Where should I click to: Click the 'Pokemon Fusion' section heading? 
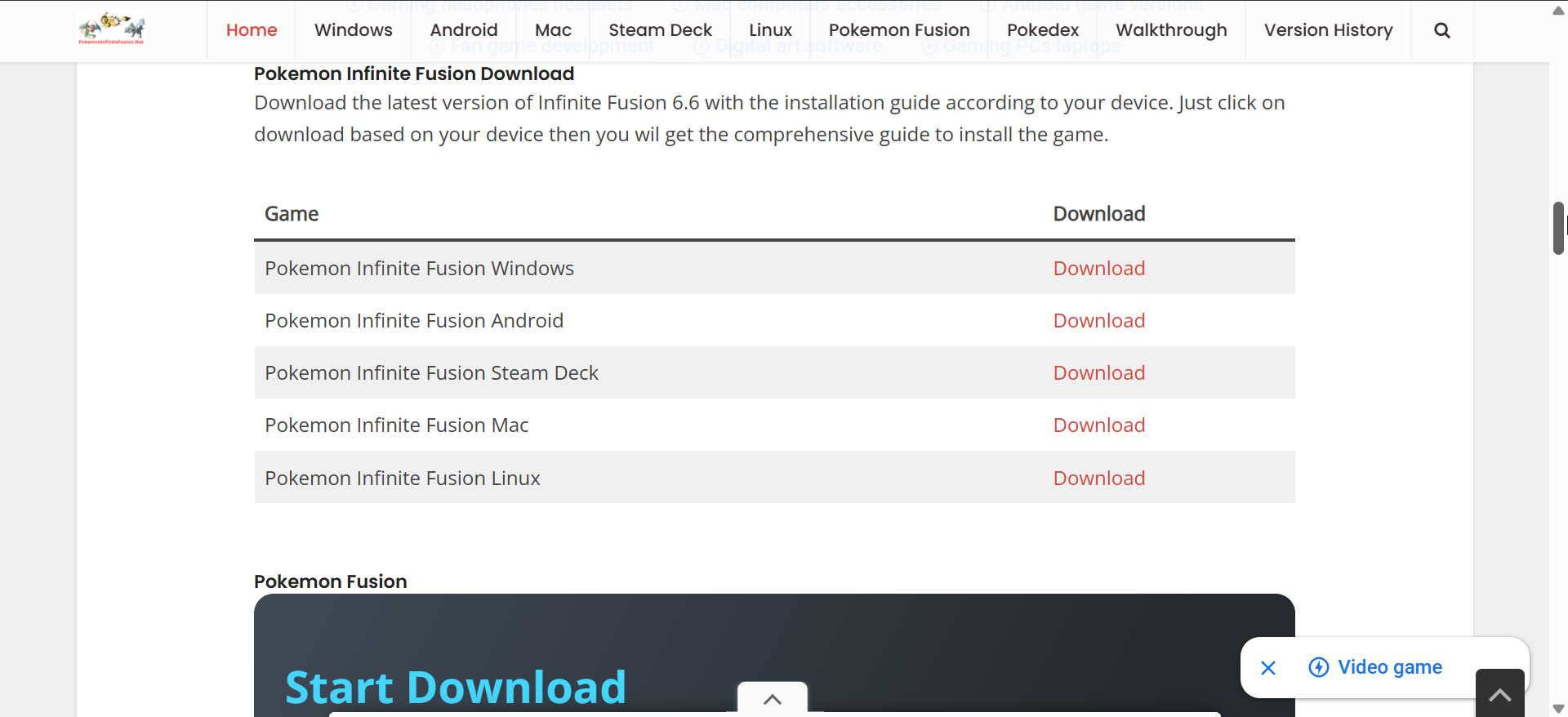pyautogui.click(x=331, y=581)
